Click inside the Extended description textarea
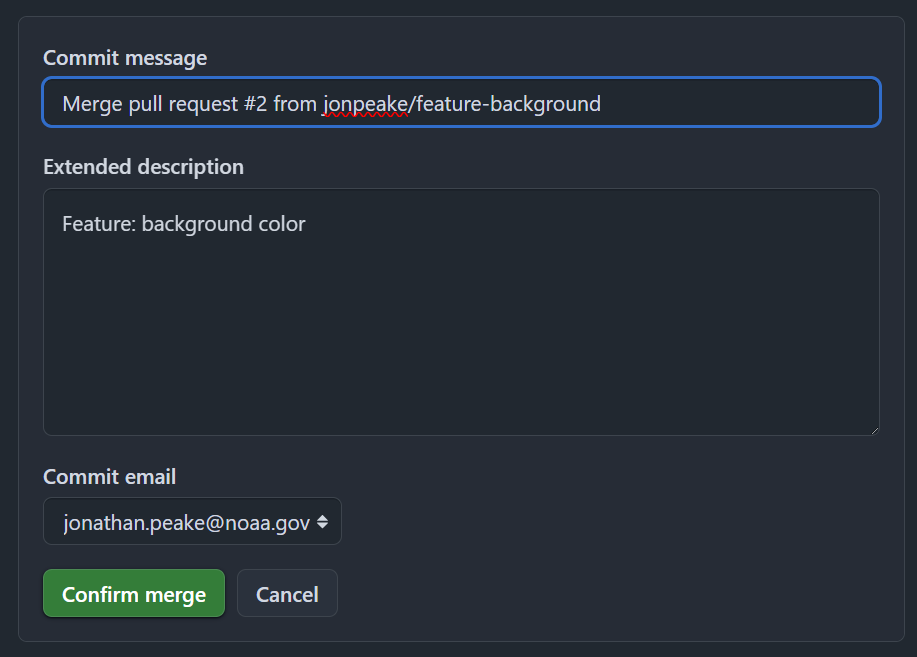 pyautogui.click(x=461, y=312)
